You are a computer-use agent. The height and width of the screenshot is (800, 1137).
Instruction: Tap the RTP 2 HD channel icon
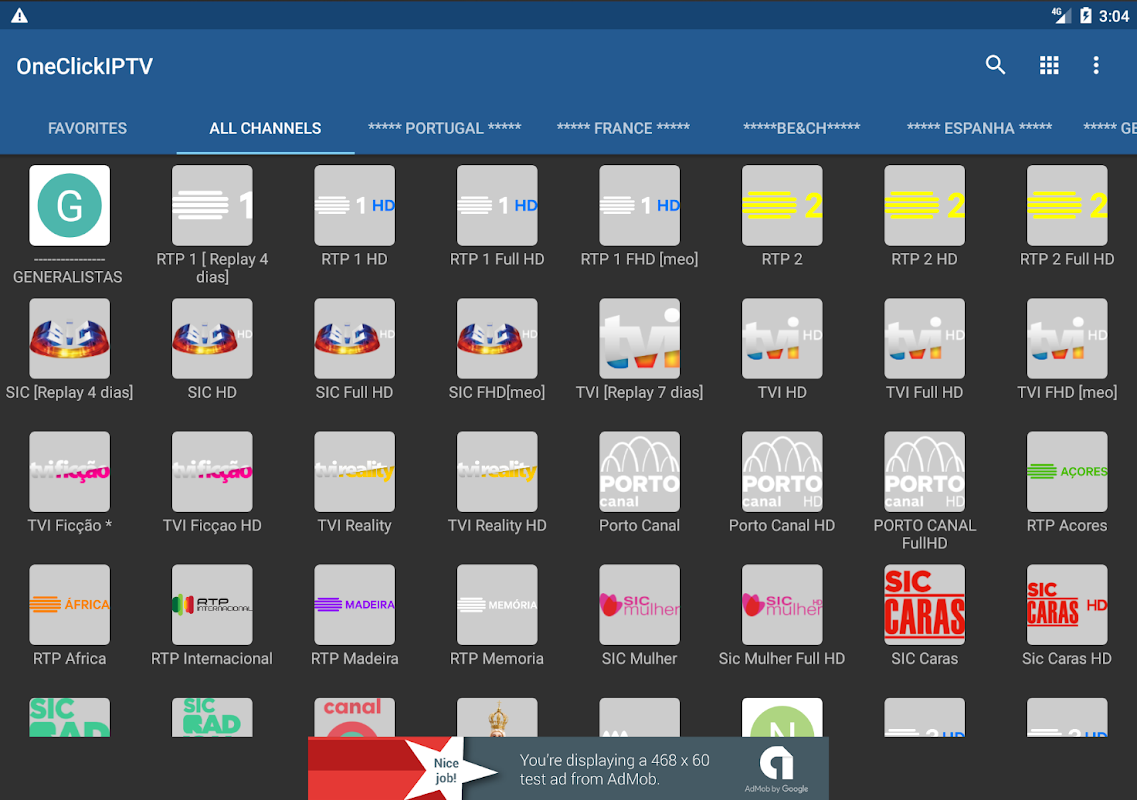tap(925, 205)
